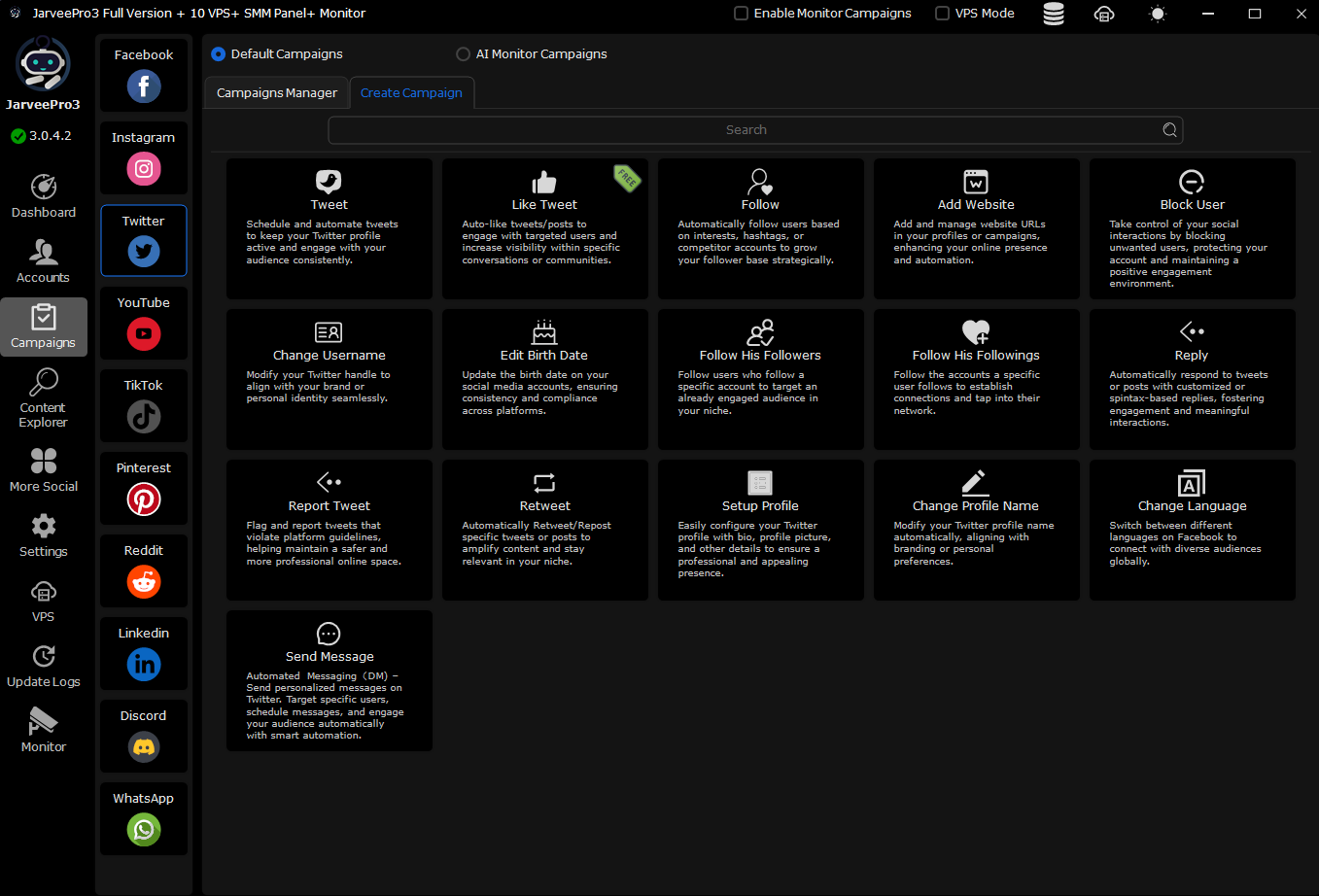Select the Instagram platform icon
The height and width of the screenshot is (896, 1319).
(x=144, y=169)
